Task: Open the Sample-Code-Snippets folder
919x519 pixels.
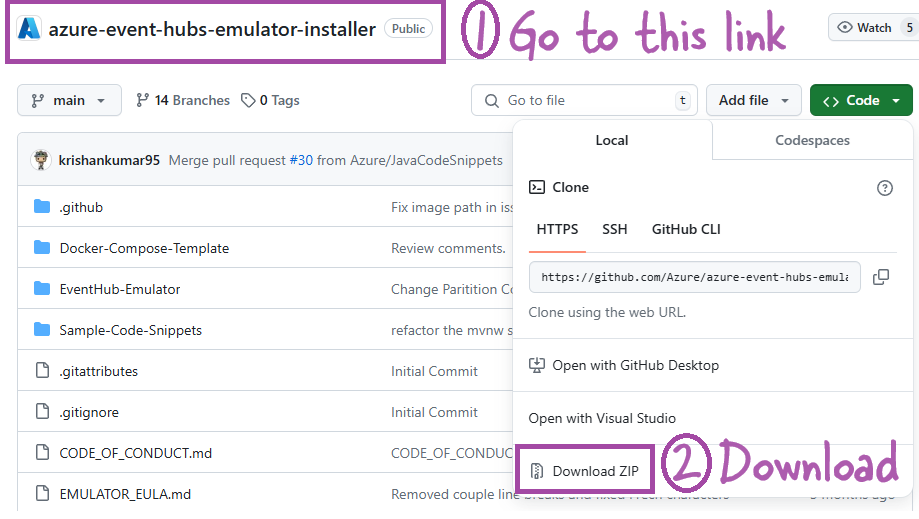Action: point(130,330)
